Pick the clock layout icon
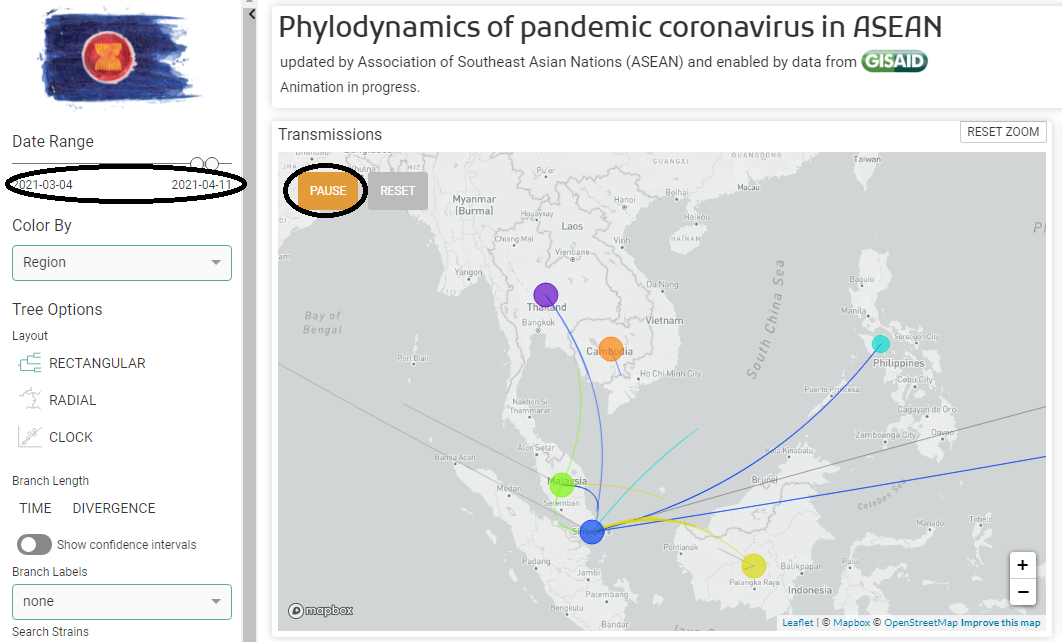1062x642 pixels. click(30, 437)
